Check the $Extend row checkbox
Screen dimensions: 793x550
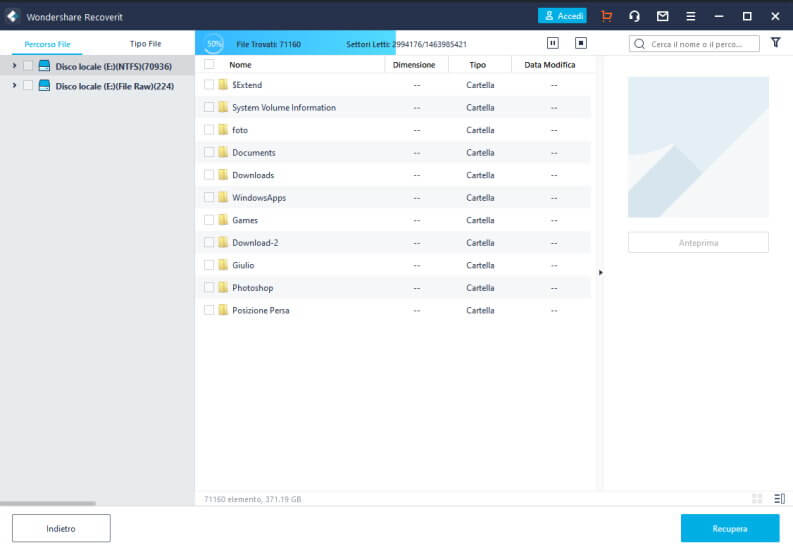(209, 84)
